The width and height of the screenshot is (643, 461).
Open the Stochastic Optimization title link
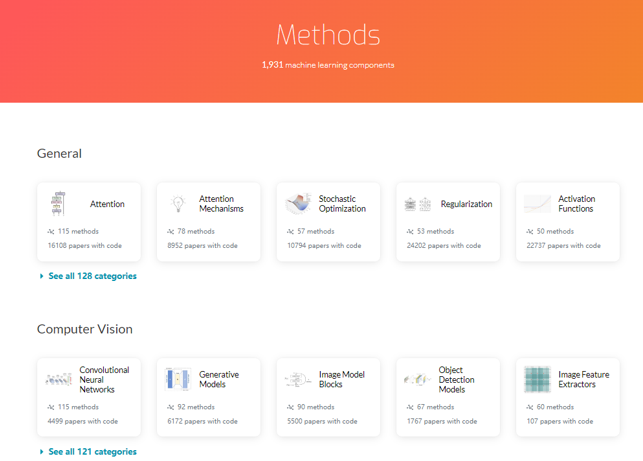coord(342,204)
